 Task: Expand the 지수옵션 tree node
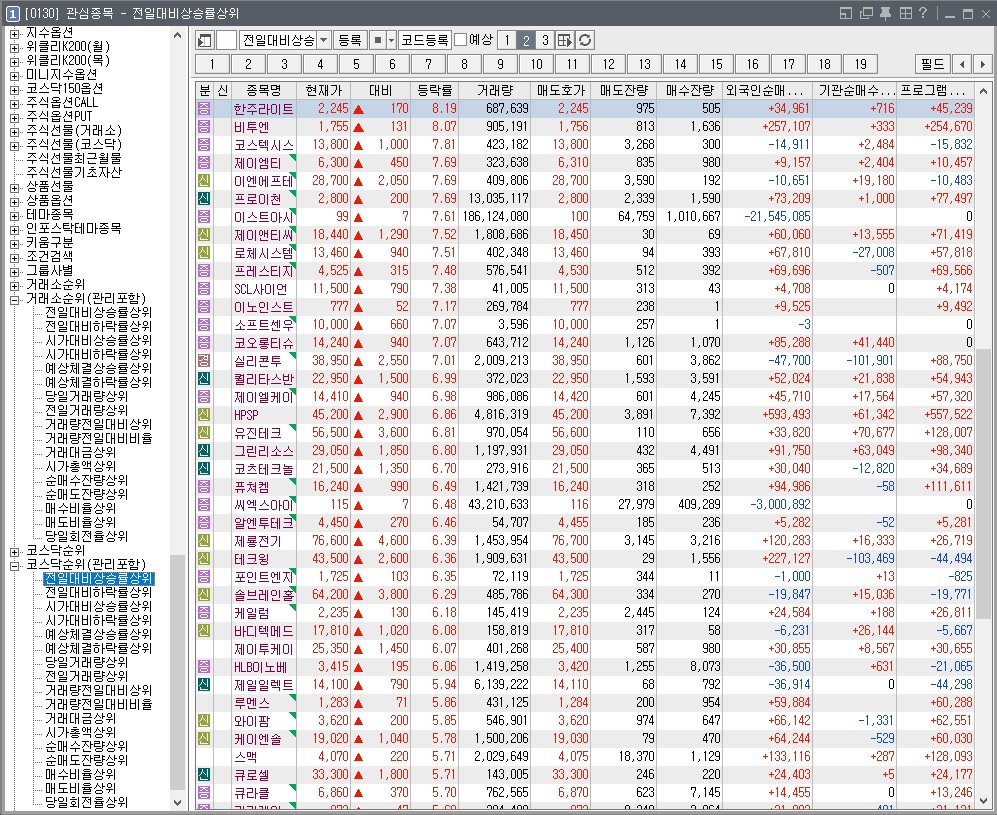click(x=14, y=33)
